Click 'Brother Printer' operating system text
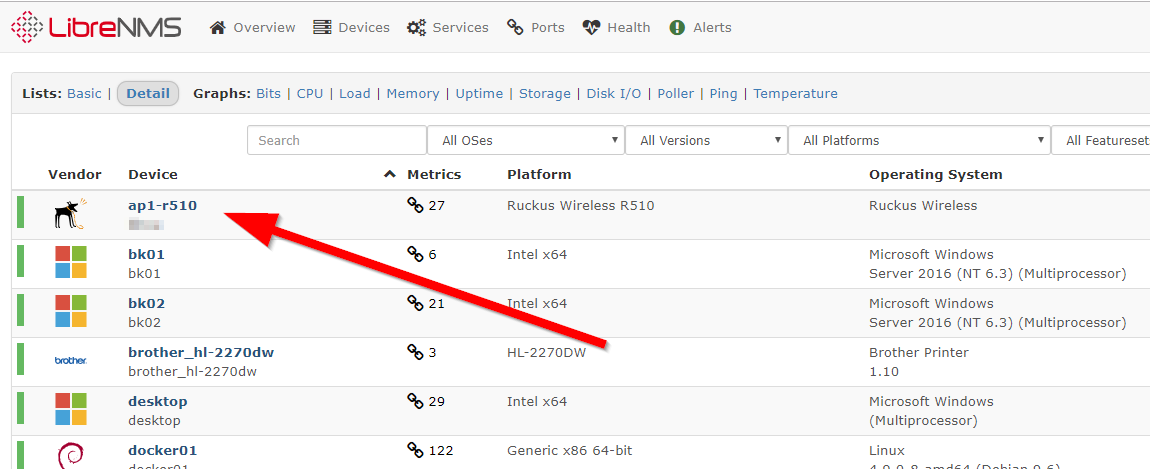Screen dimensions: 1150x469 coord(919,352)
